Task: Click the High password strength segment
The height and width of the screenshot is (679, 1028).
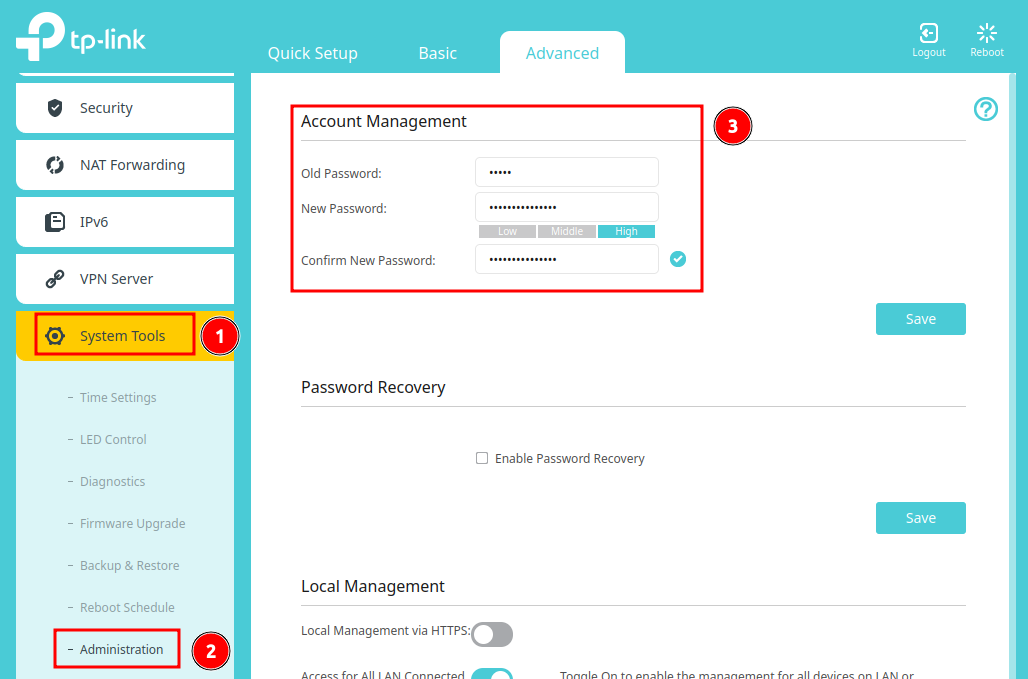Action: [626, 231]
